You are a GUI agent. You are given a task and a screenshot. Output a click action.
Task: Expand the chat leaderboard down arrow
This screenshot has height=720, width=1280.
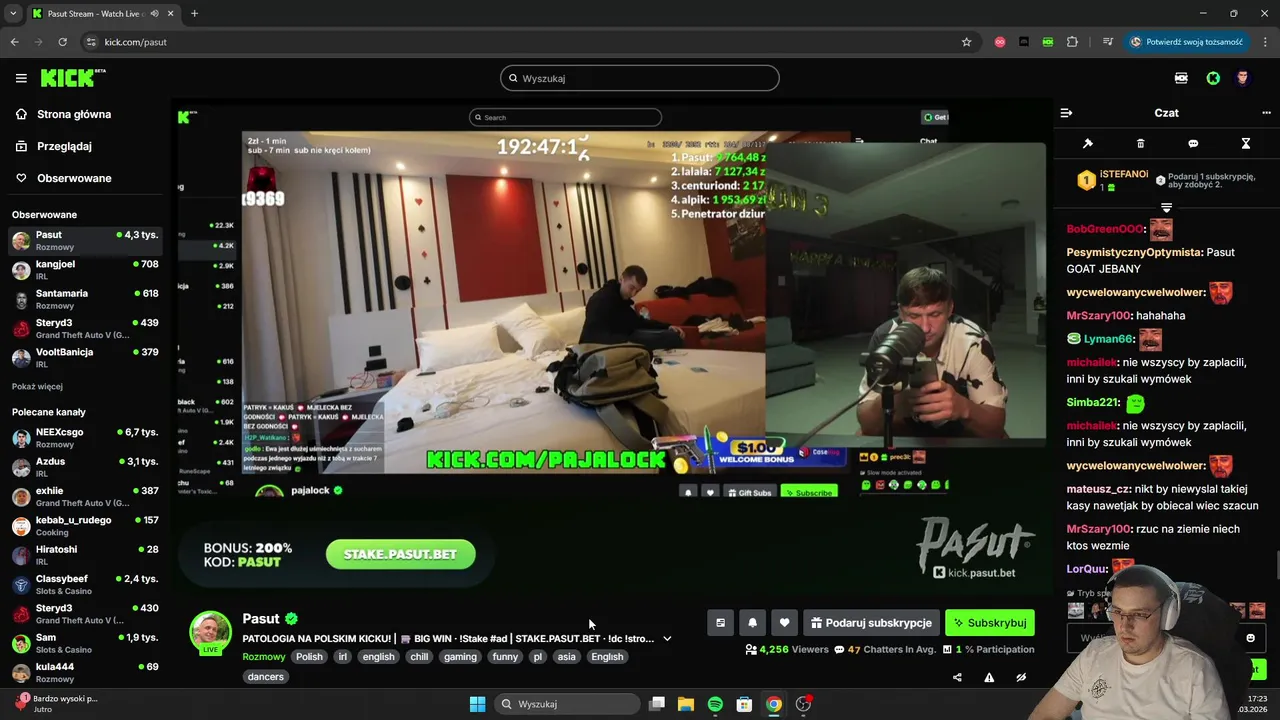coord(1166,207)
